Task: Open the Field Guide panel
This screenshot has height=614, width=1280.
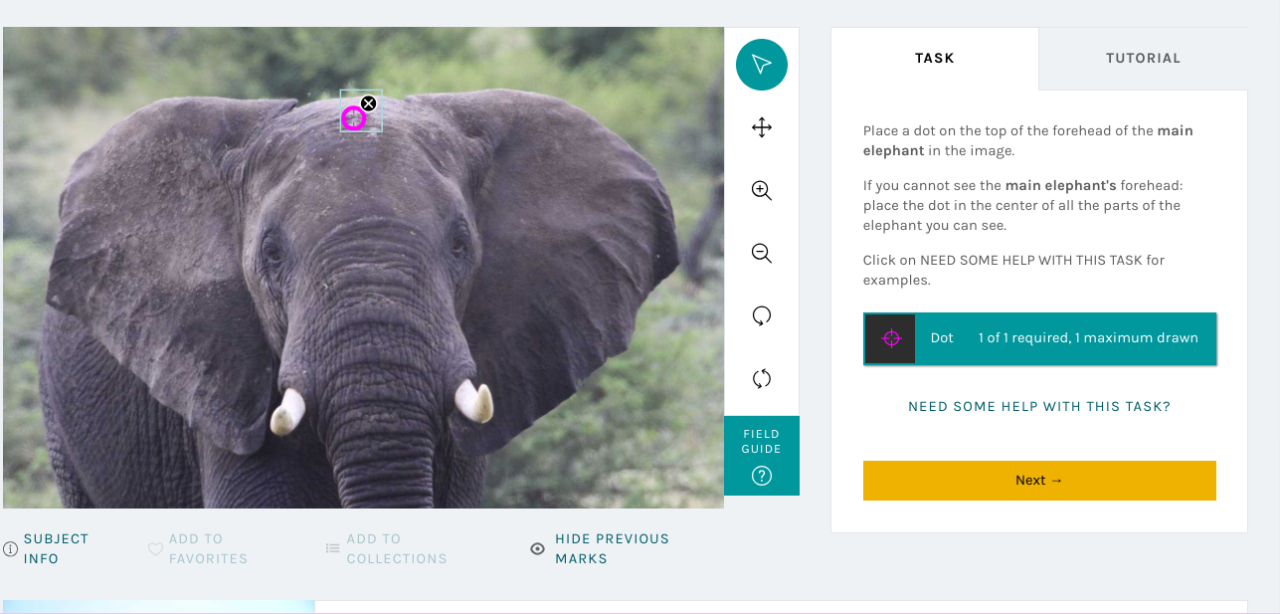Action: (x=761, y=455)
